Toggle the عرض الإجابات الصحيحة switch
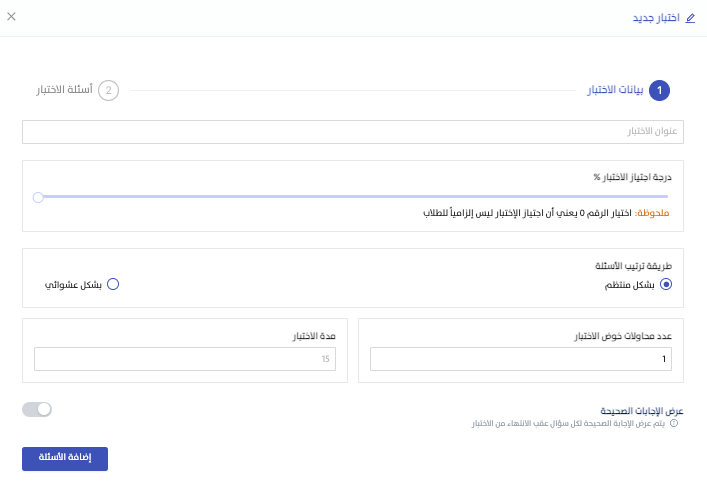The image size is (707, 494). 37,409
